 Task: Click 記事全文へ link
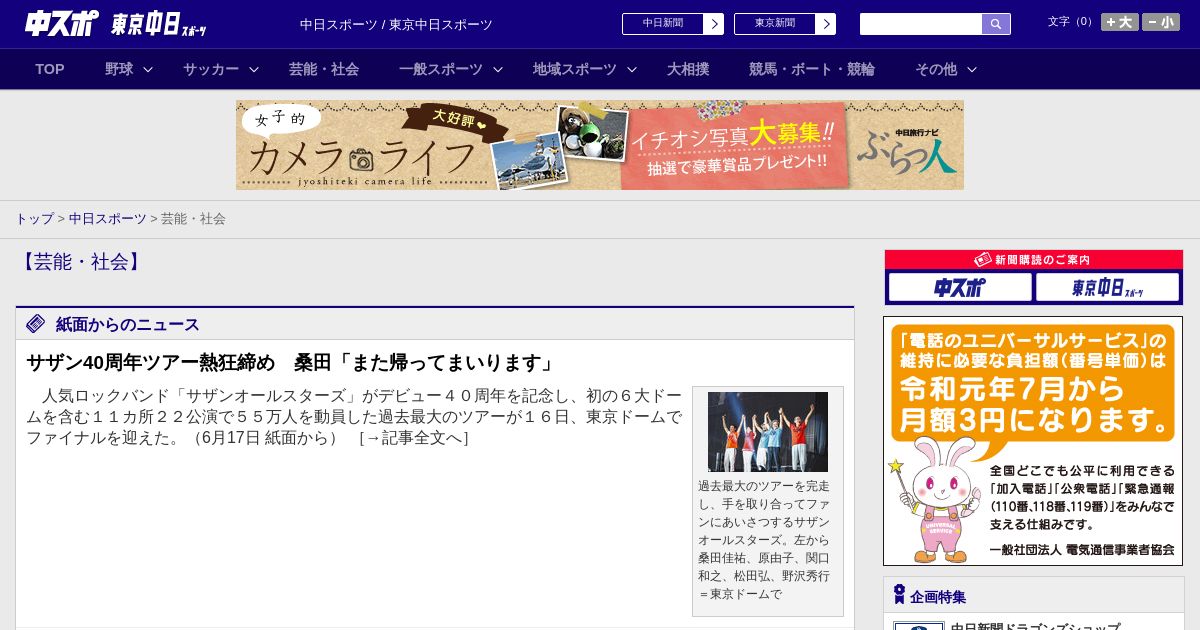[x=413, y=438]
